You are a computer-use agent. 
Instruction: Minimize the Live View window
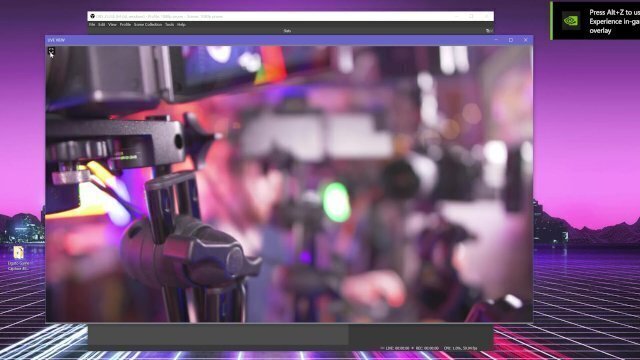click(x=496, y=40)
